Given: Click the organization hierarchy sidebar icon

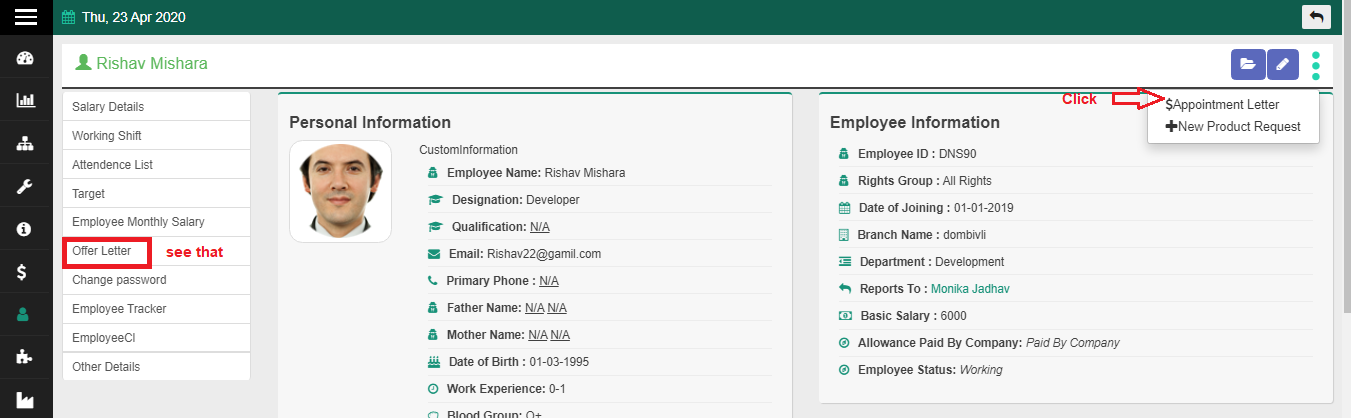Looking at the screenshot, I should click(x=26, y=143).
